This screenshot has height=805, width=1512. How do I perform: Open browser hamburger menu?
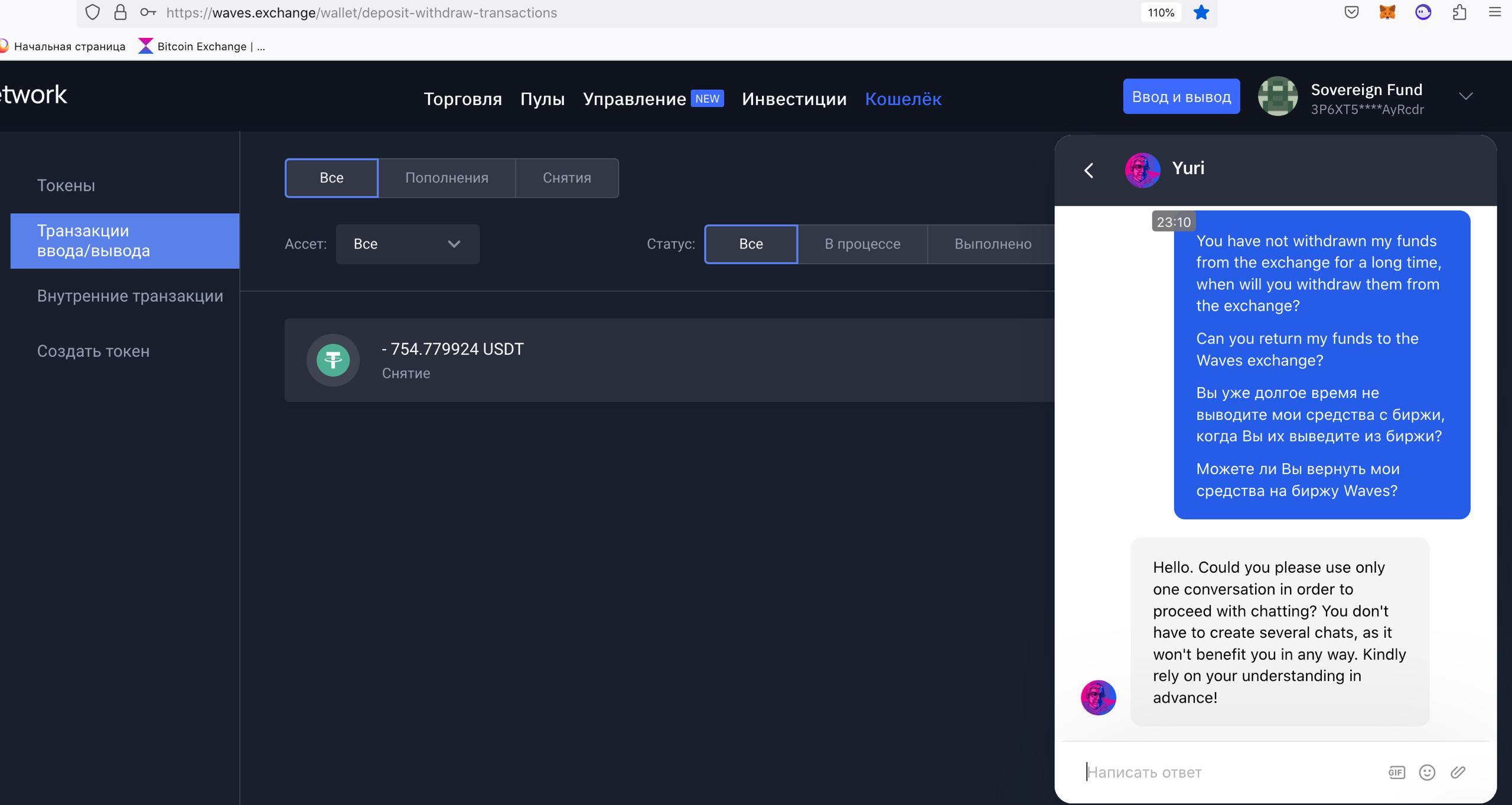tap(1495, 12)
